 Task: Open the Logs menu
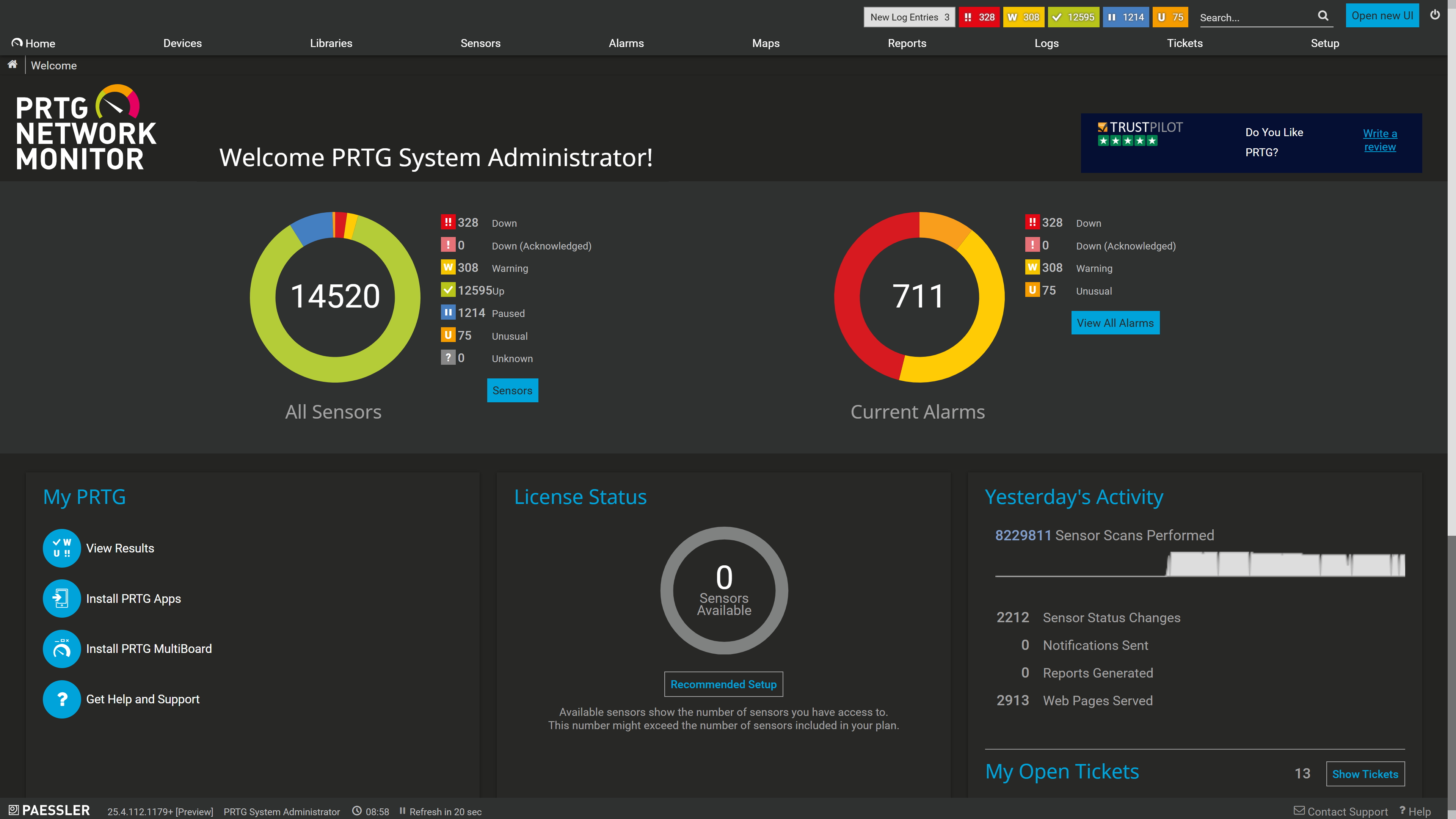1046,43
